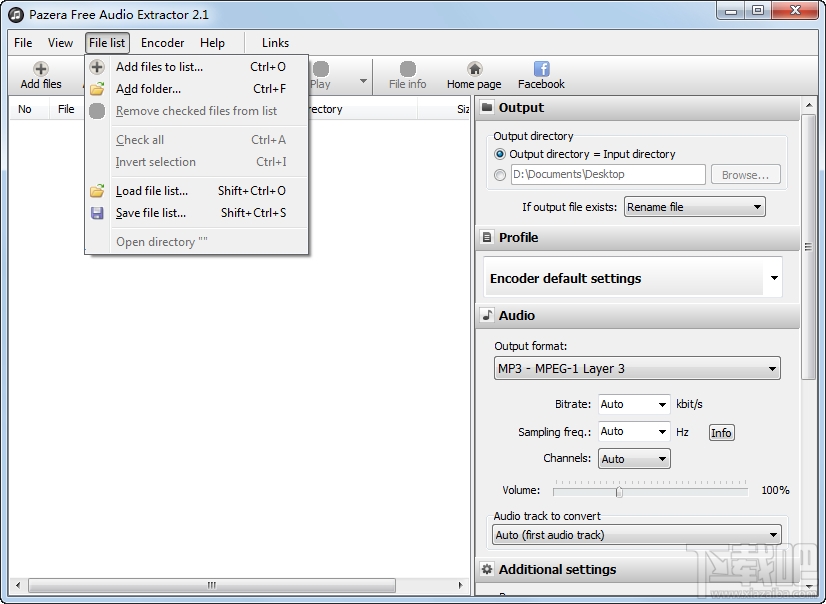The width and height of the screenshot is (826, 604).
Task: Open the Output format dropdown
Action: [x=636, y=368]
